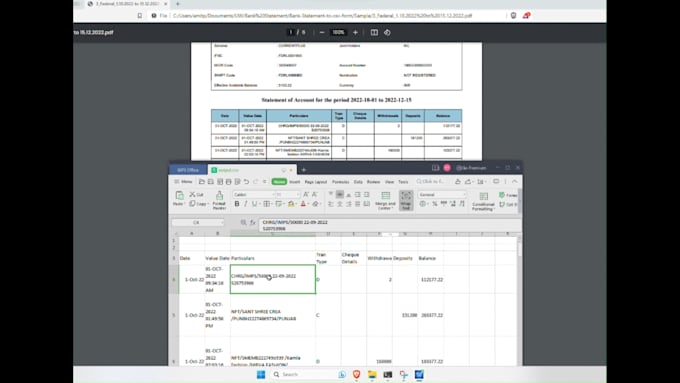
Task: Click the Cut scissors icon
Action: coord(193,195)
